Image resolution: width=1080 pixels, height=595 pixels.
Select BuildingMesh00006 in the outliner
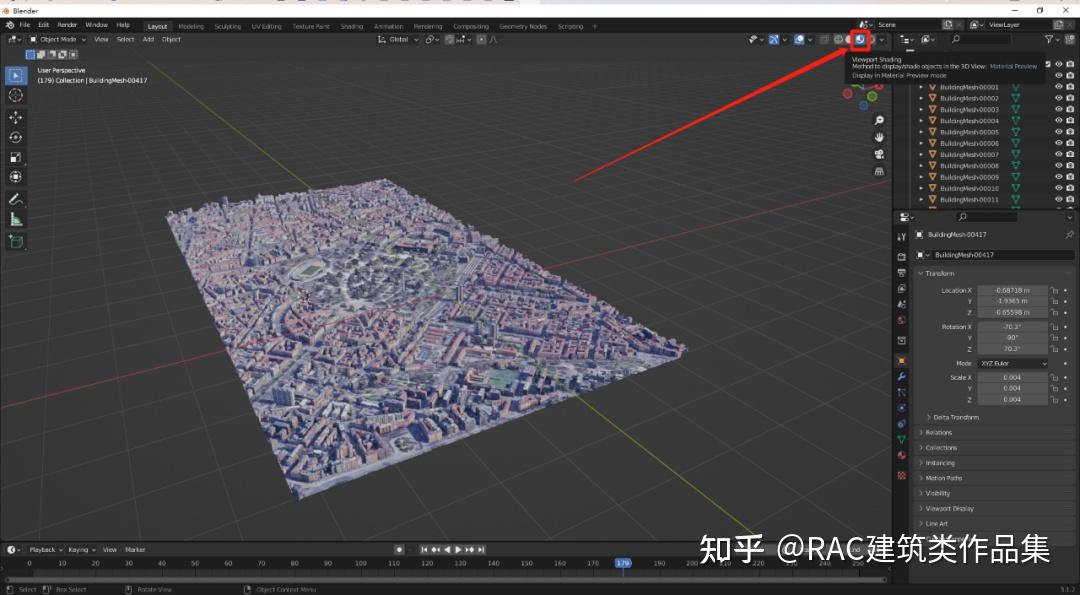tap(968, 143)
